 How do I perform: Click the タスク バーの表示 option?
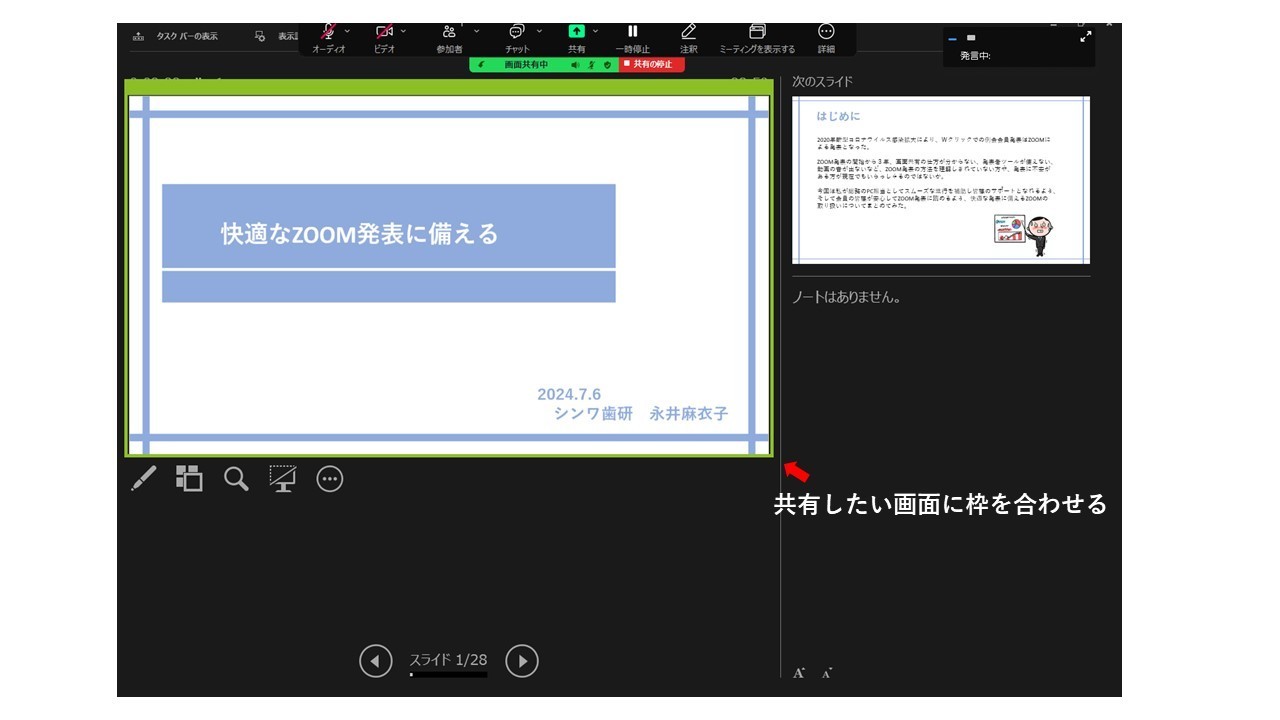tap(176, 36)
